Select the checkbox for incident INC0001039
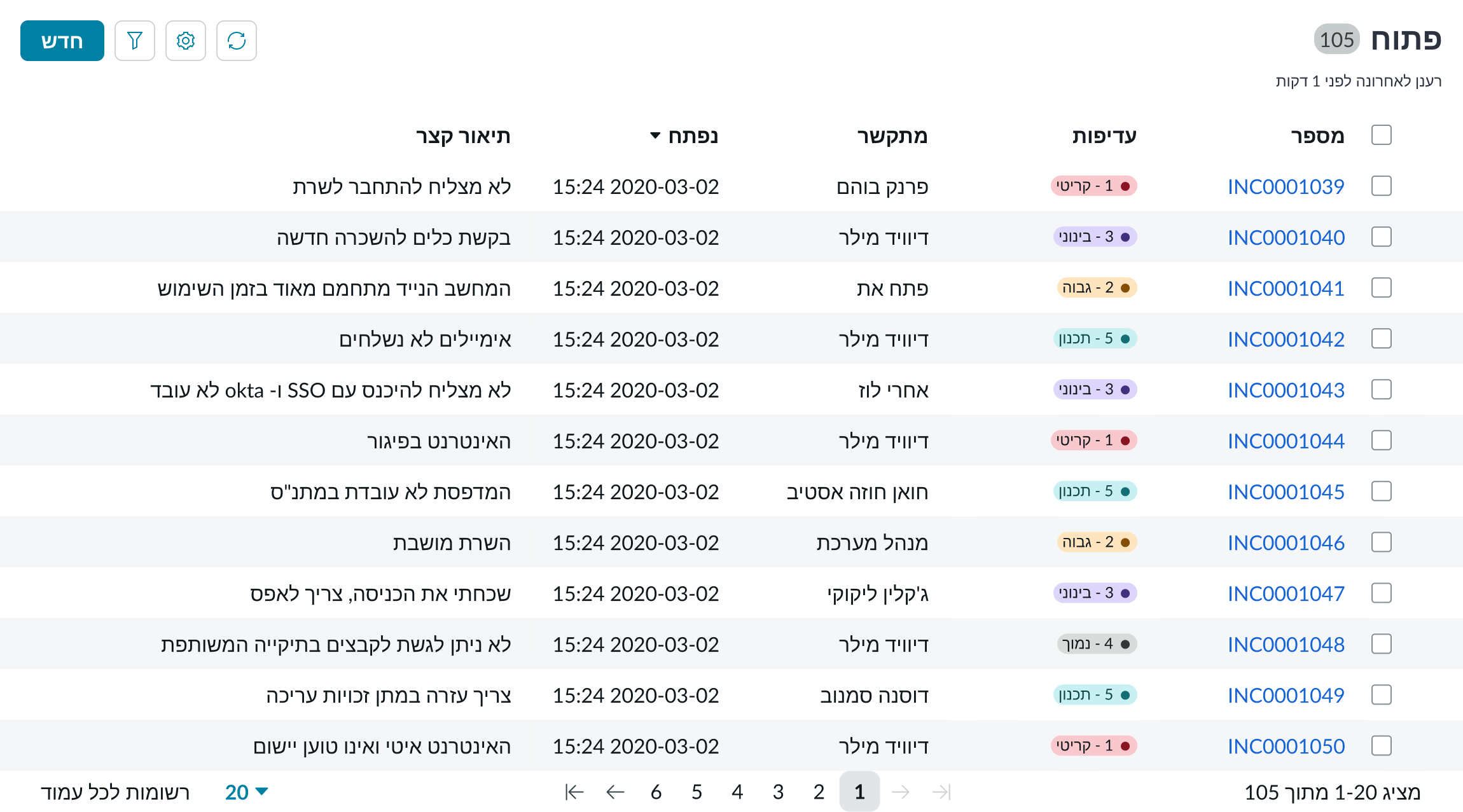This screenshot has width=1463, height=812. click(1381, 186)
